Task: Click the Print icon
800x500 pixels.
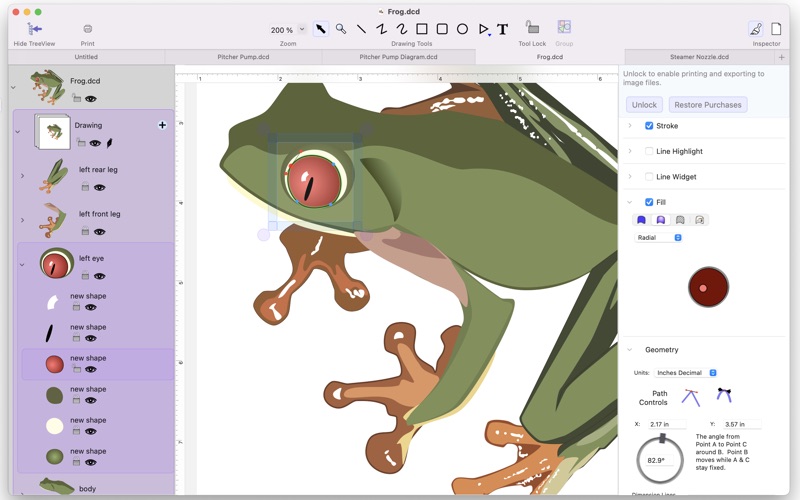Action: 87,29
